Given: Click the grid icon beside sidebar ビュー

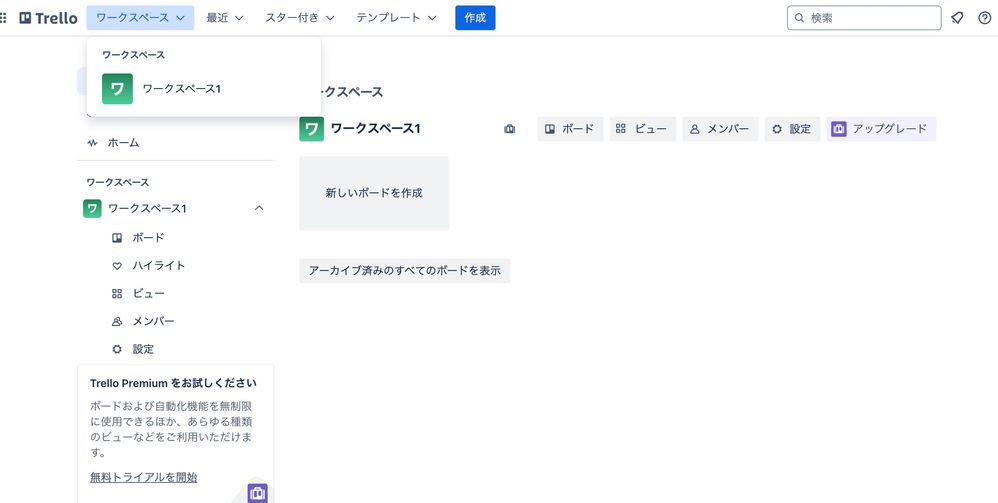Looking at the screenshot, I should (117, 294).
